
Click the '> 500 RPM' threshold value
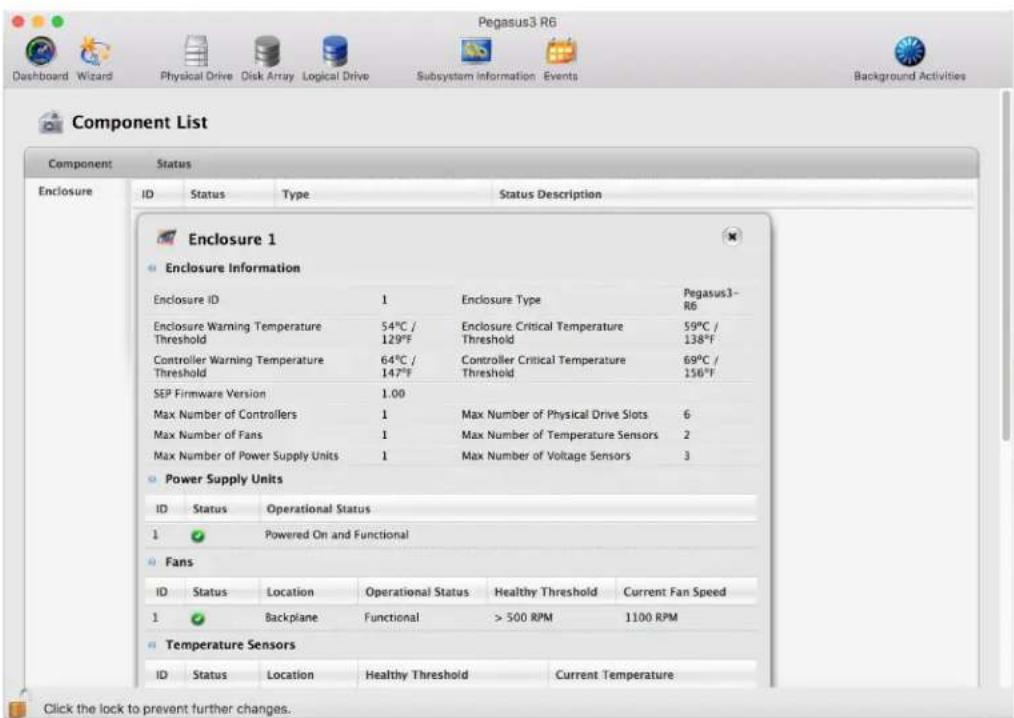524,618
